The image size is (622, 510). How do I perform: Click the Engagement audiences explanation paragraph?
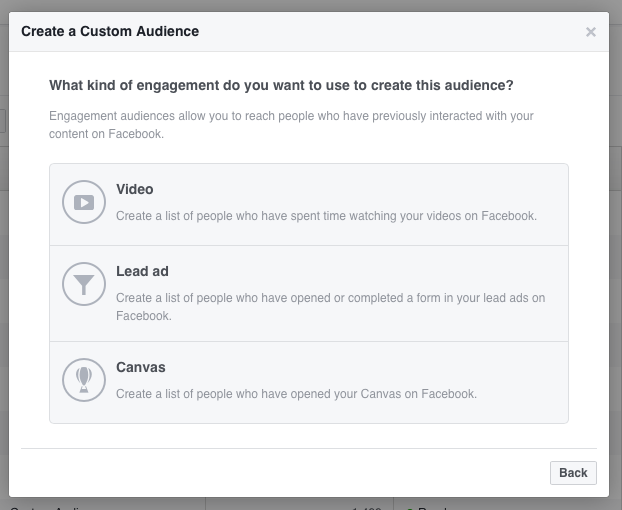(291, 125)
